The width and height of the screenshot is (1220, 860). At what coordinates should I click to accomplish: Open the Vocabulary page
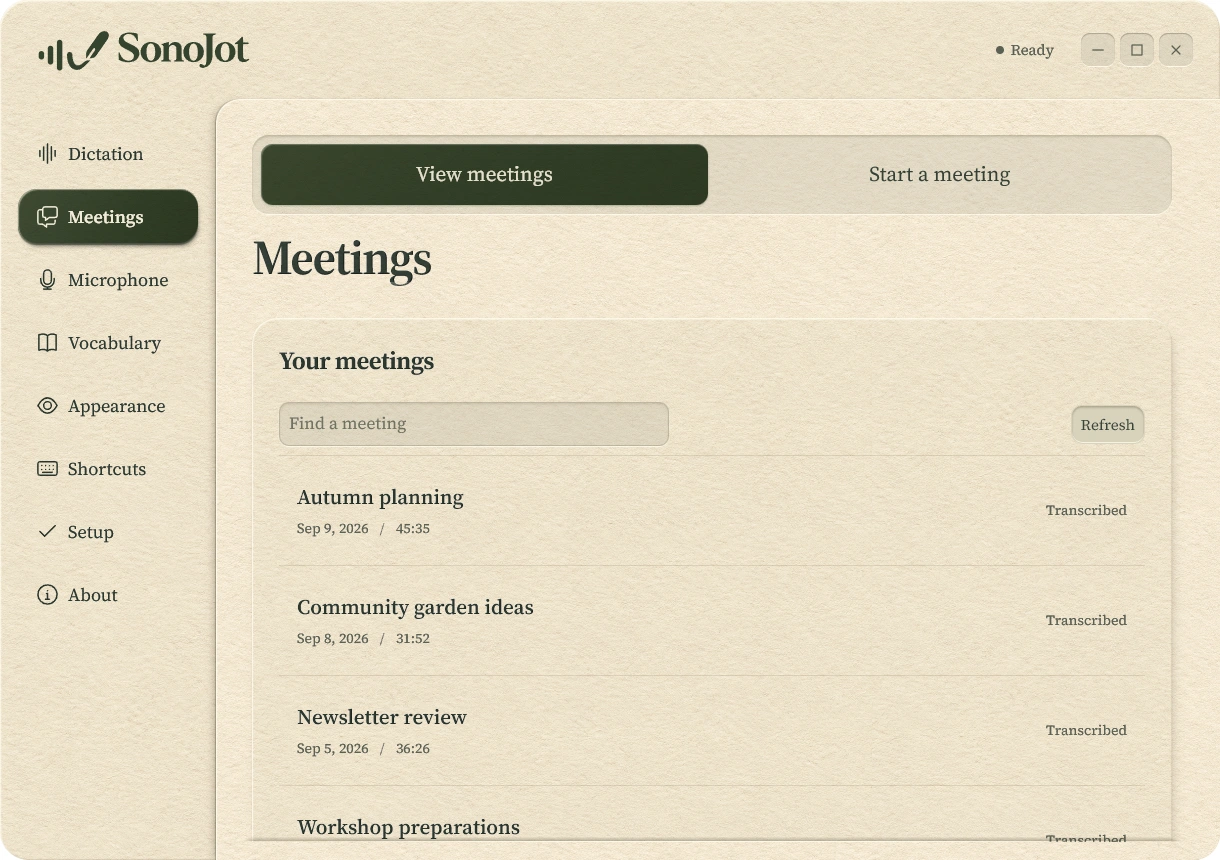tap(108, 343)
